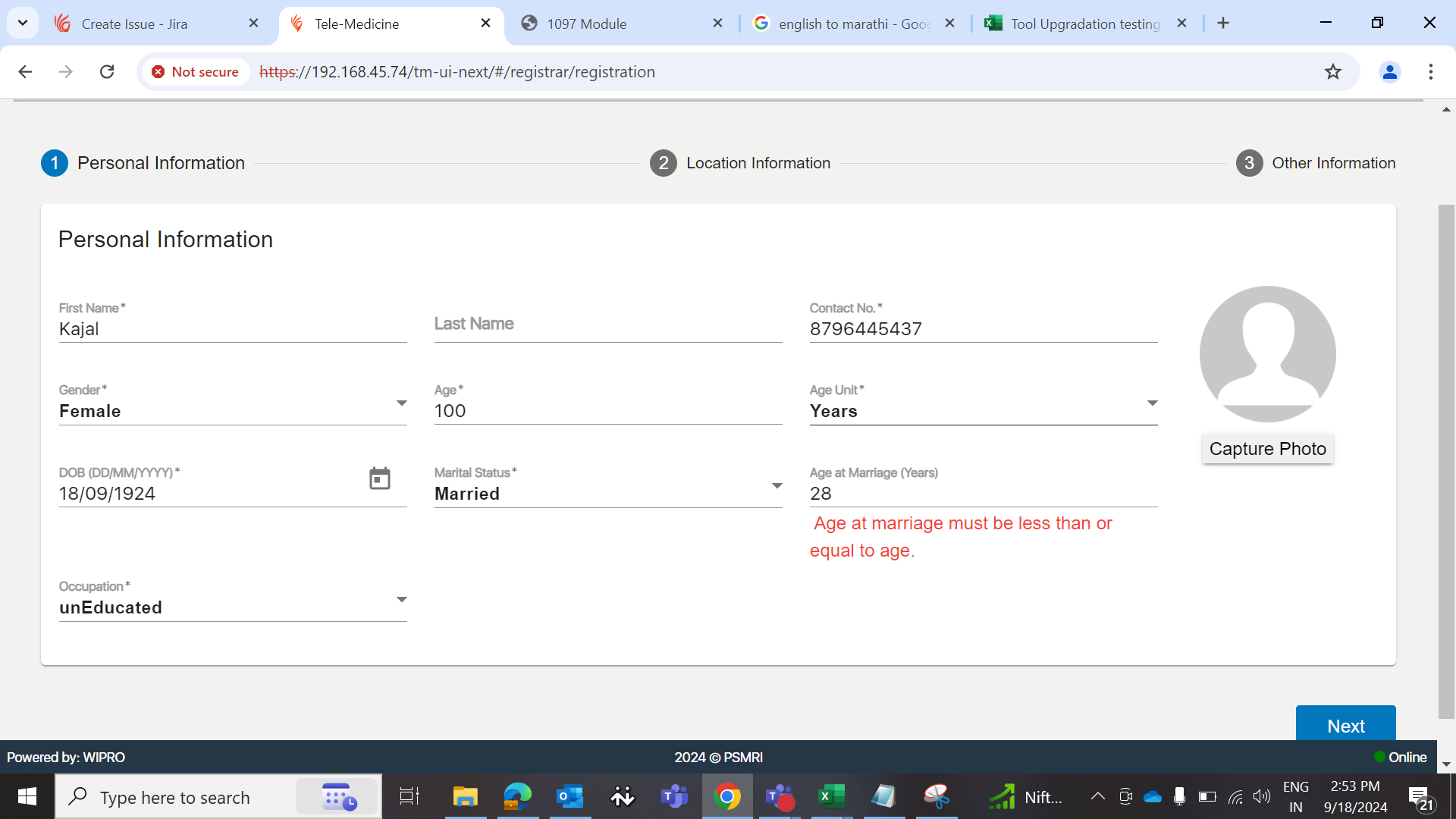Open a new browser tab

coord(1223,23)
